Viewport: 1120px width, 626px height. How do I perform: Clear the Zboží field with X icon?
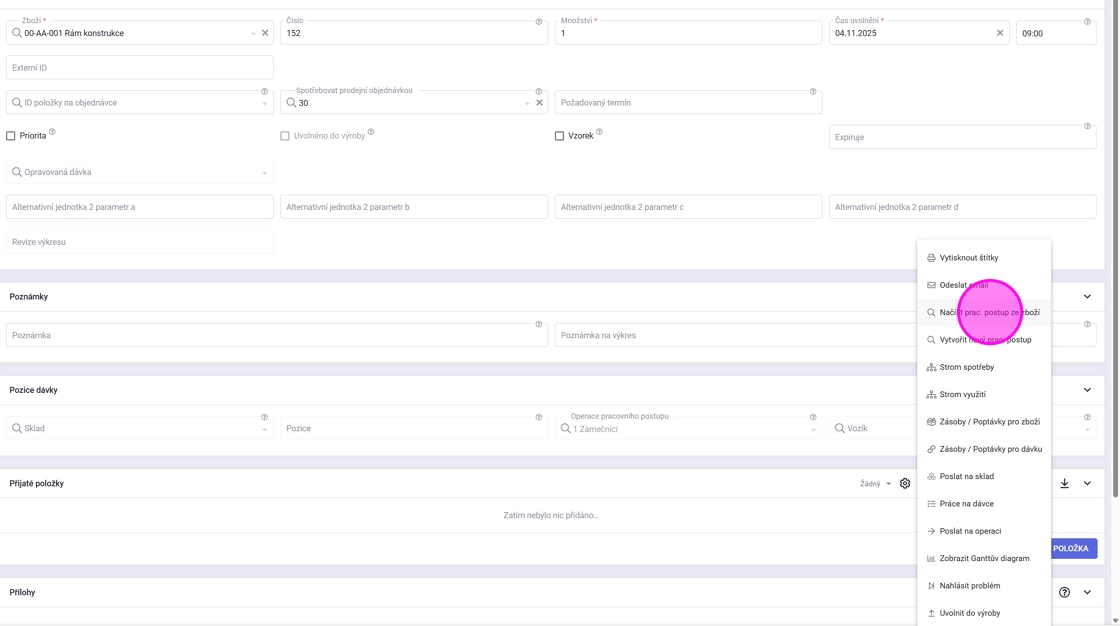[x=265, y=33]
